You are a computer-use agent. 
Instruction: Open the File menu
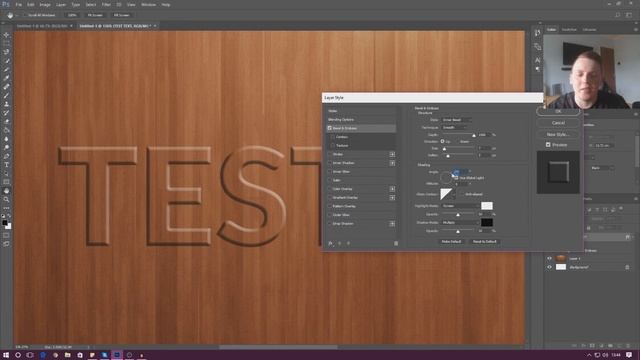point(18,4)
